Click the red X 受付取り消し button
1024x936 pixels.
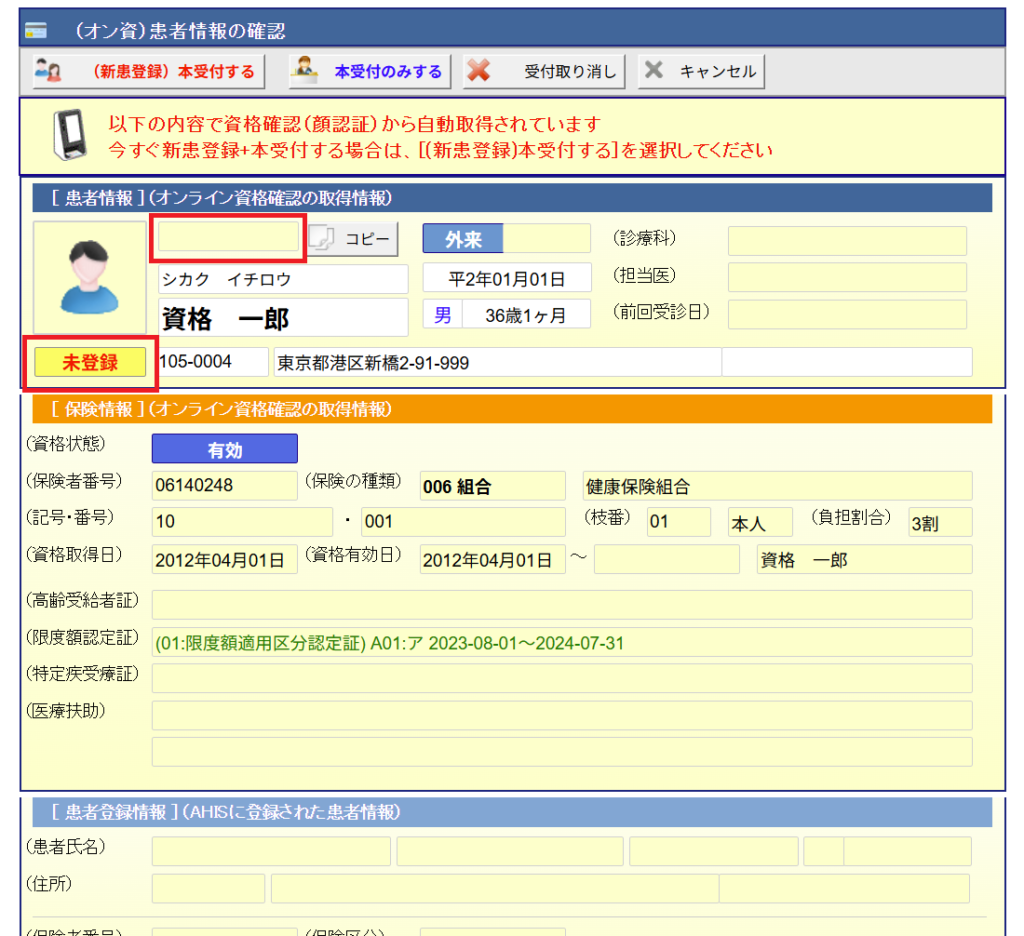[x=545, y=72]
